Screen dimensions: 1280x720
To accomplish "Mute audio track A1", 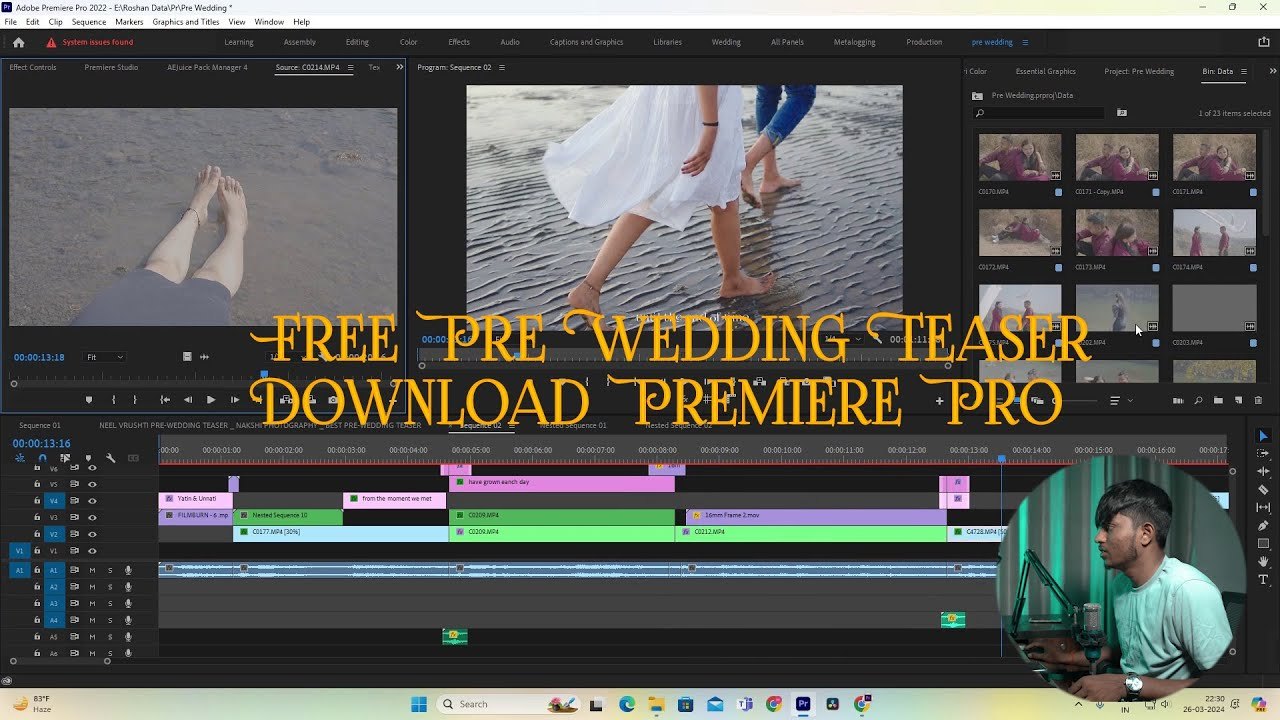I will click(92, 570).
